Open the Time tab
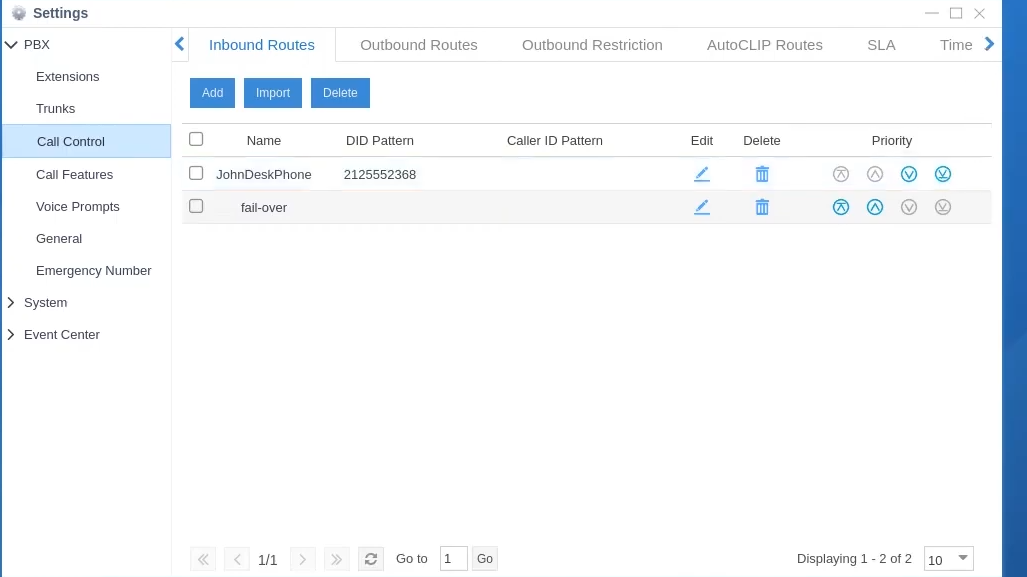Viewport: 1027px width, 577px height. 956,45
